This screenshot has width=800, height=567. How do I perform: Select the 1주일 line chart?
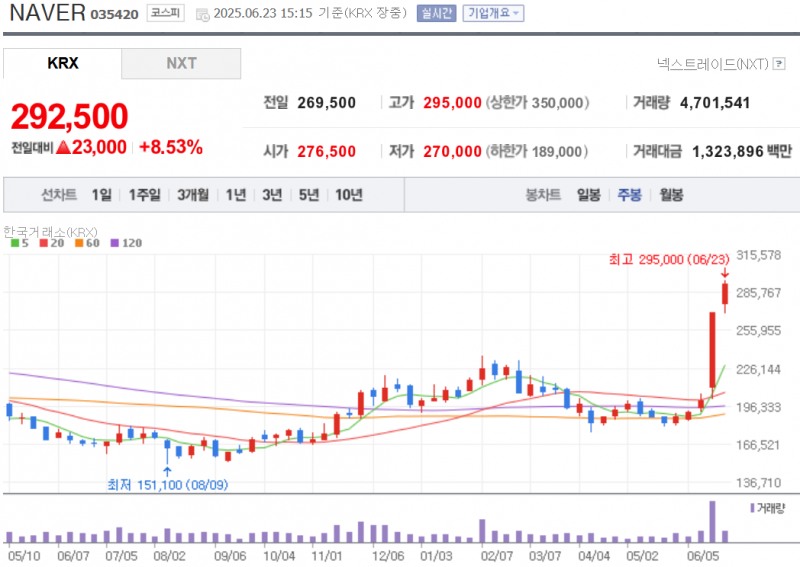pos(144,194)
